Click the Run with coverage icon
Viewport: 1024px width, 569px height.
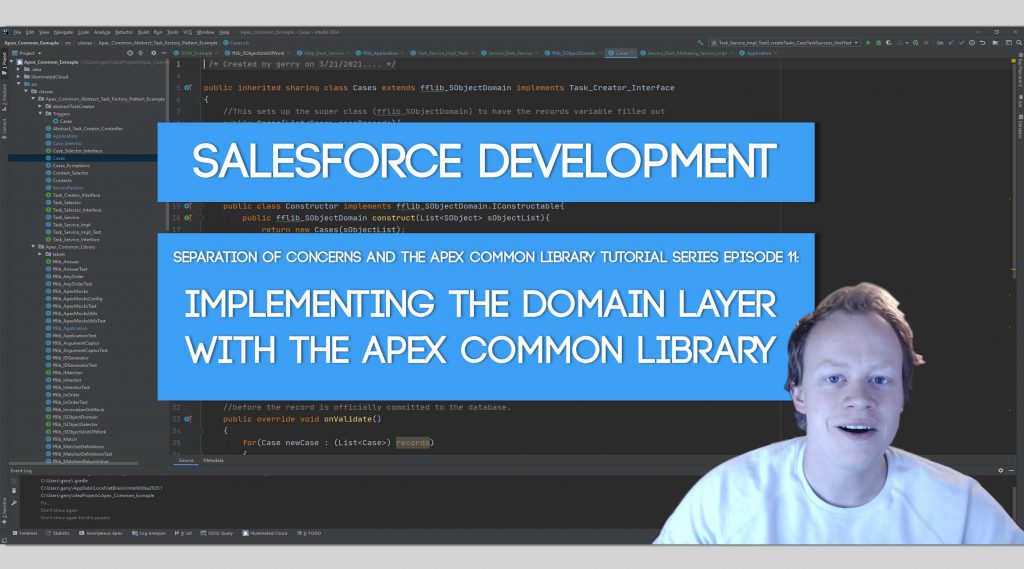point(889,42)
